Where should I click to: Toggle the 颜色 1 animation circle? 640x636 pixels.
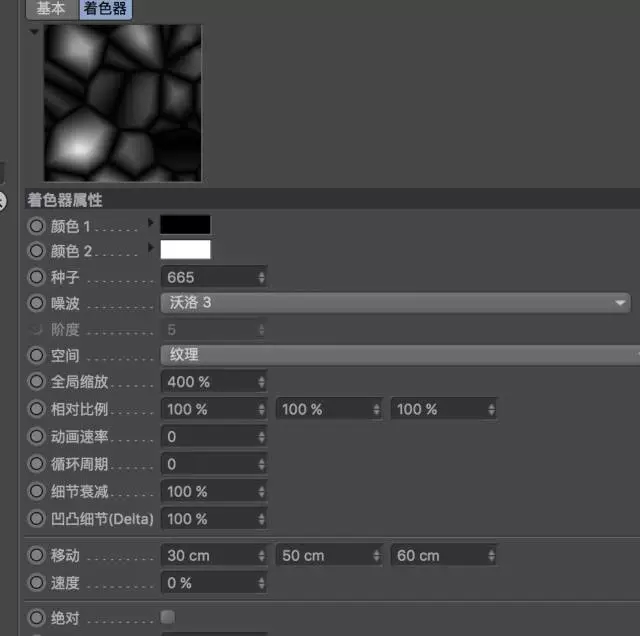pyautogui.click(x=36, y=226)
